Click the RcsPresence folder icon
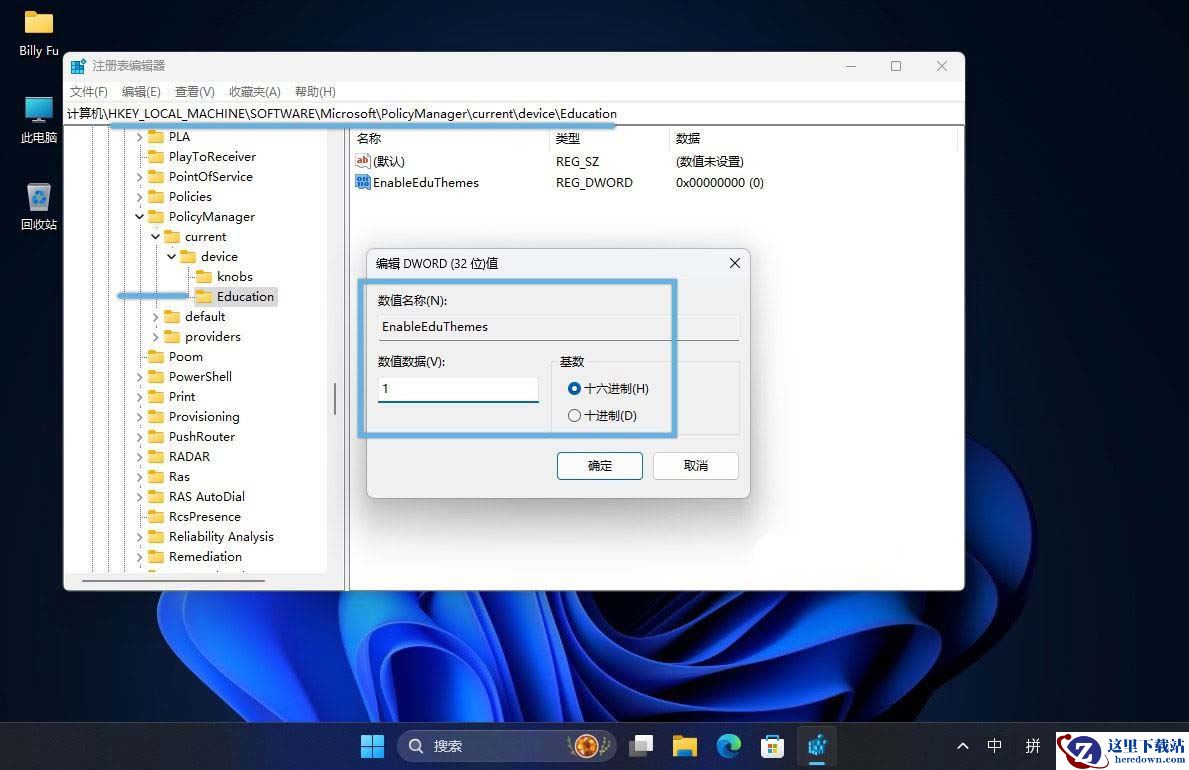 [x=156, y=517]
